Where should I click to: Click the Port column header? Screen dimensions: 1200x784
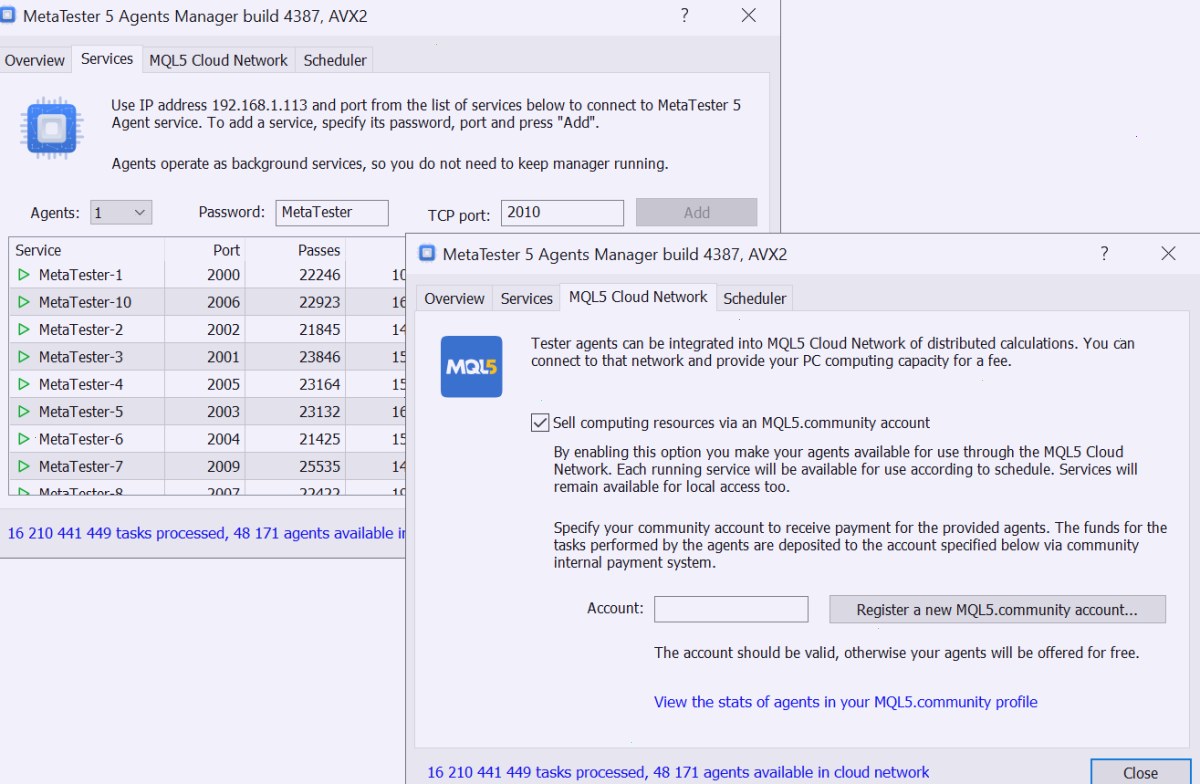click(205, 250)
